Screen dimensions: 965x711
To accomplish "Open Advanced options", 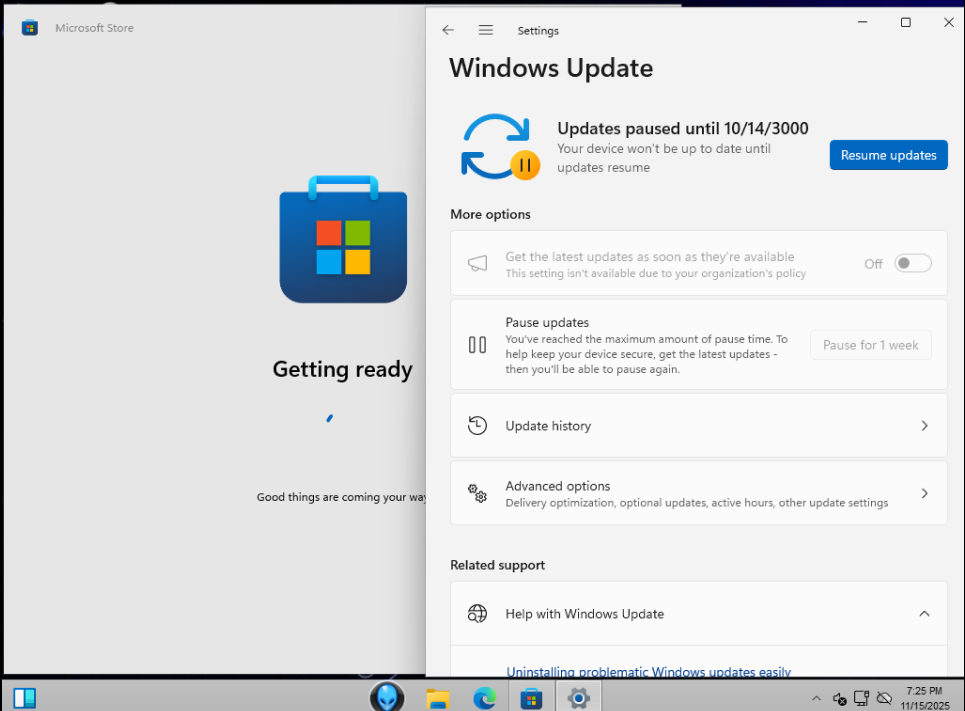I will 699,493.
